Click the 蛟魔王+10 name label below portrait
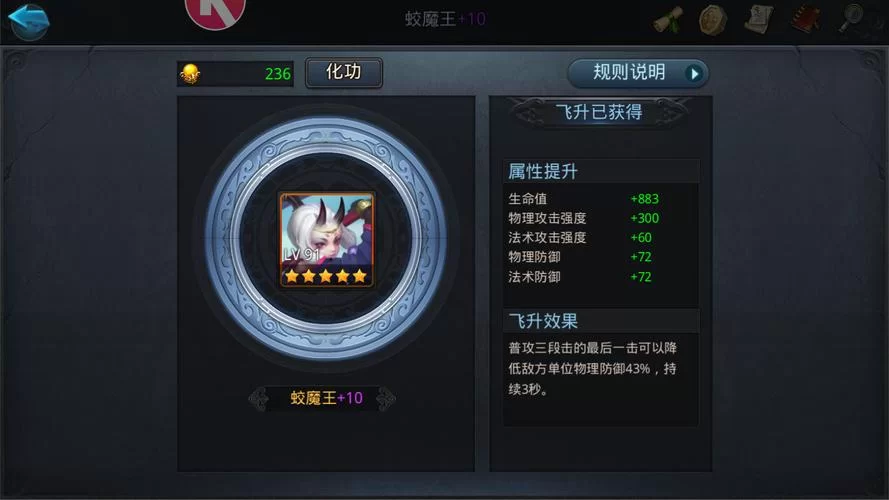 pyautogui.click(x=327, y=398)
